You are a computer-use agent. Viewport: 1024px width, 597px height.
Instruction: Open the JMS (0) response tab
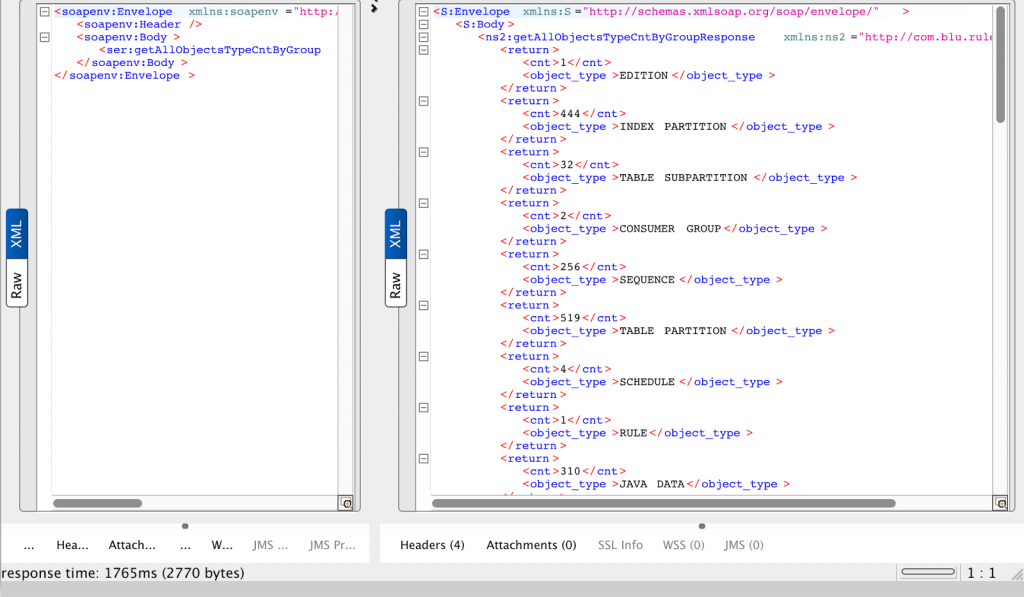tap(744, 545)
